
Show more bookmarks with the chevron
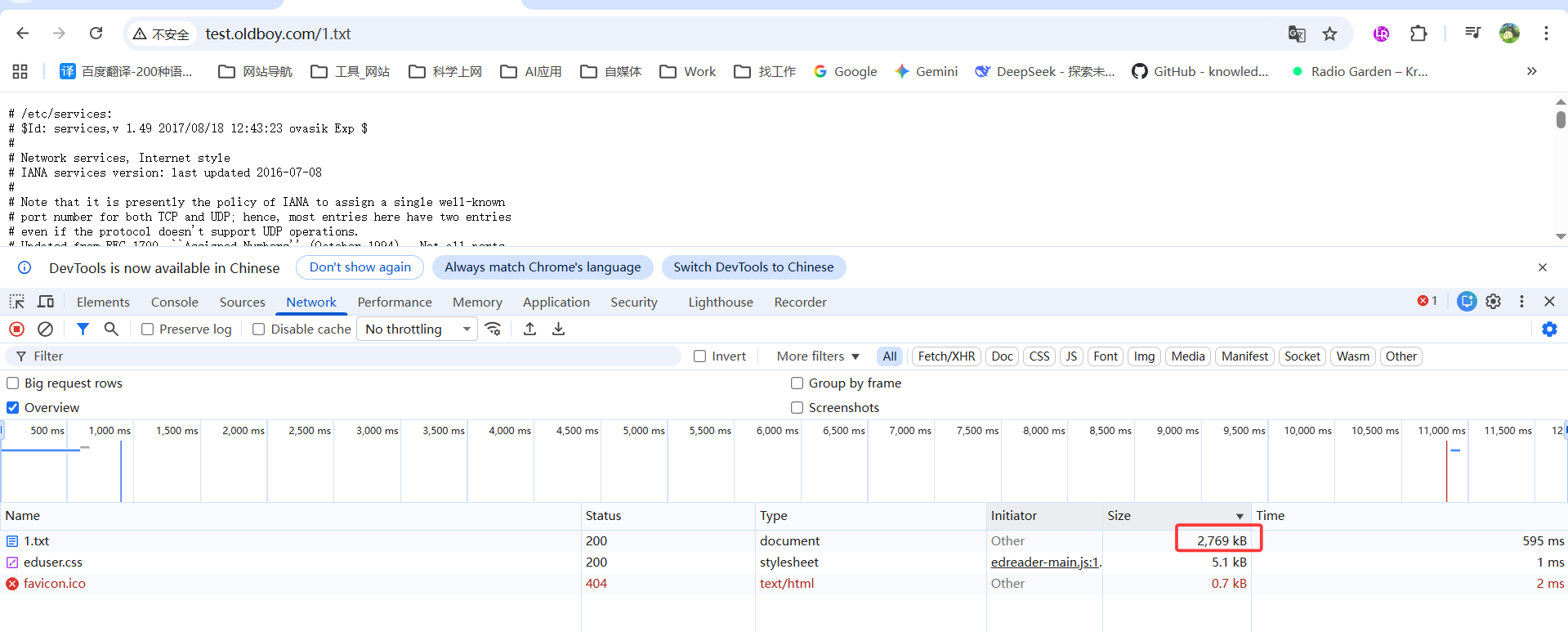[x=1531, y=72]
